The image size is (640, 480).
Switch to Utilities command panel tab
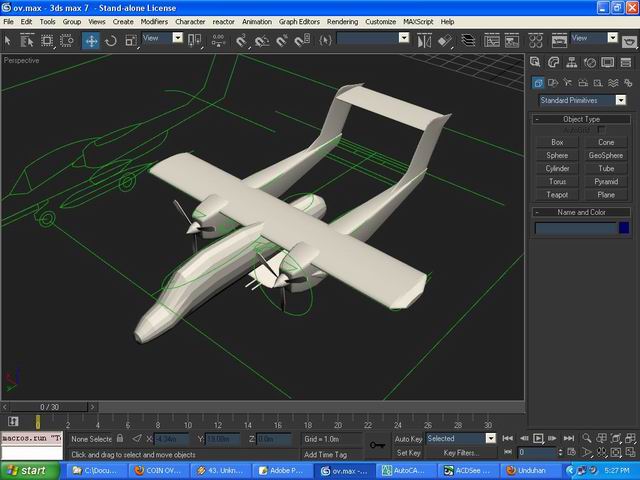(626, 62)
